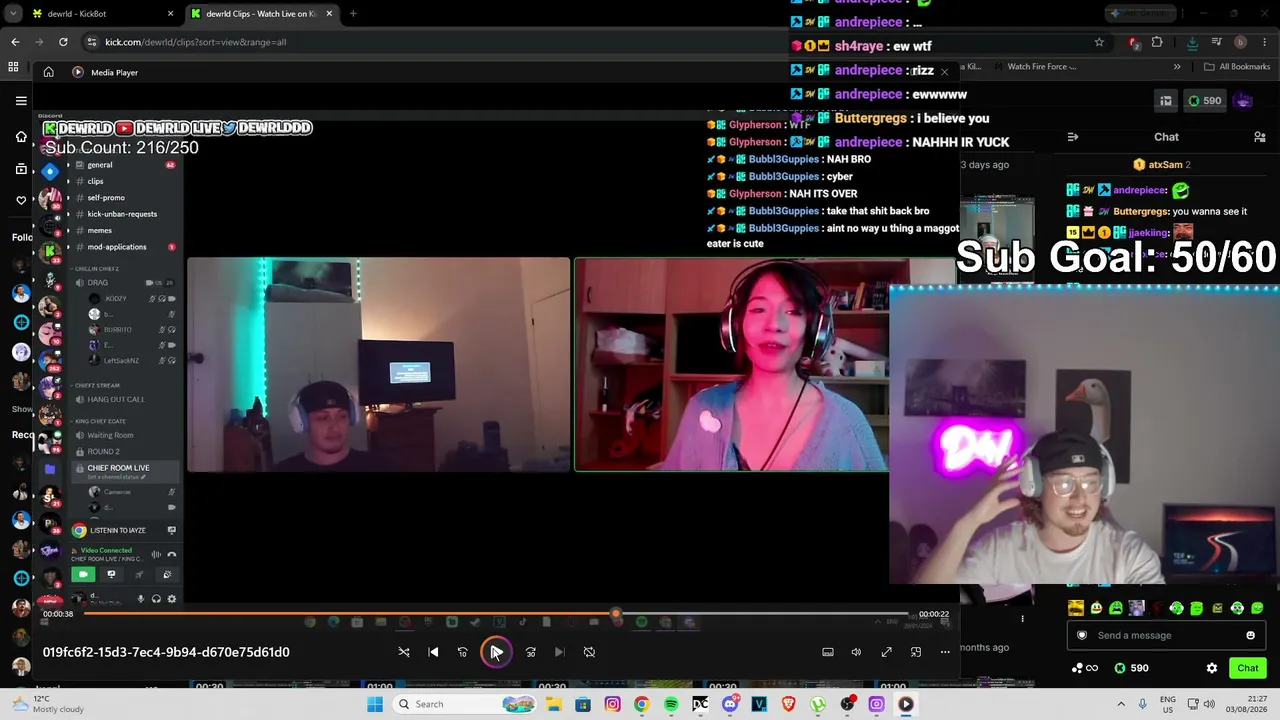Collapse the Kick chat panel
This screenshot has width=1280, height=720.
[x=1073, y=137]
